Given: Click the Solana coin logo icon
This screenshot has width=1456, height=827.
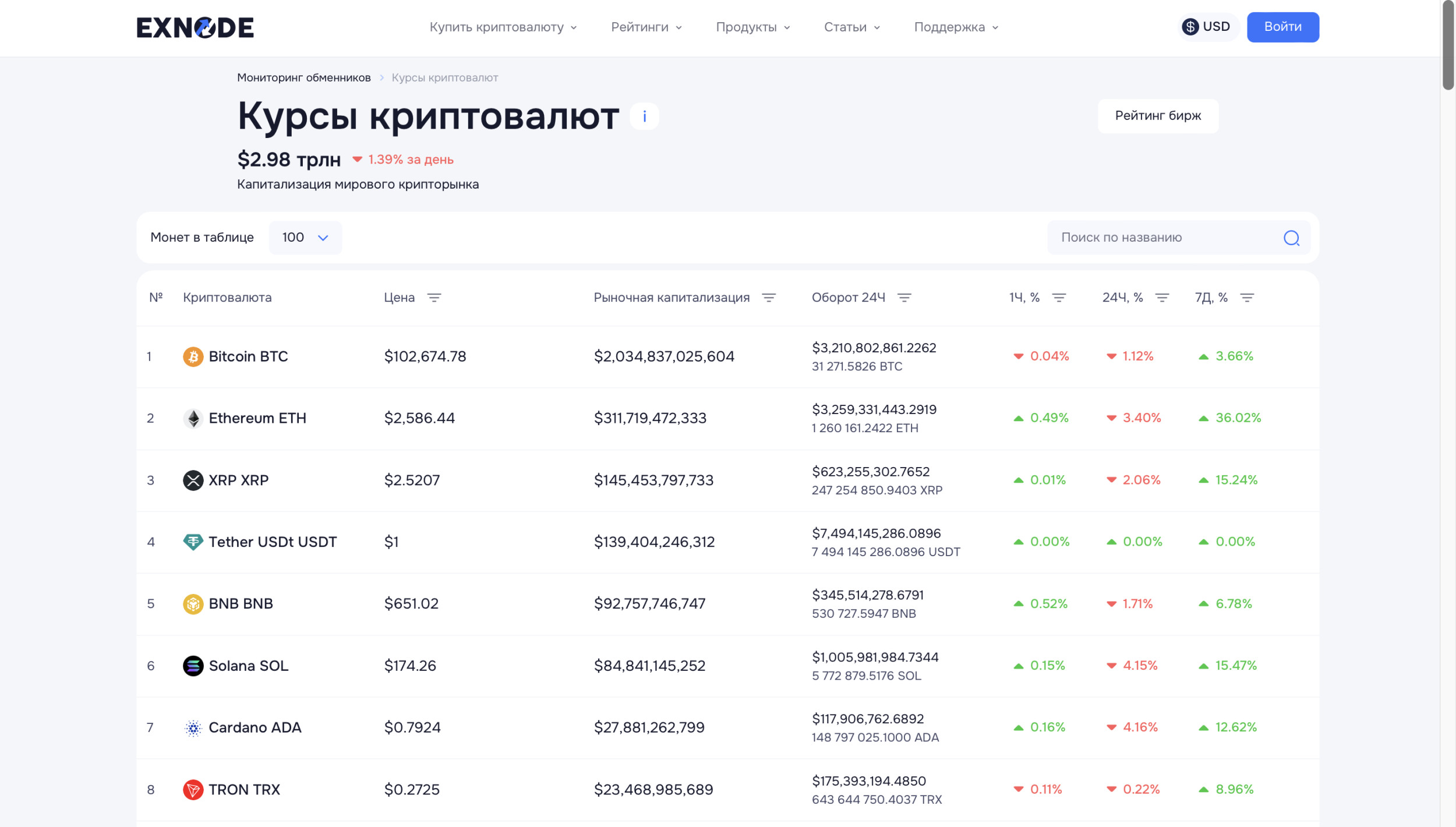Looking at the screenshot, I should (193, 666).
